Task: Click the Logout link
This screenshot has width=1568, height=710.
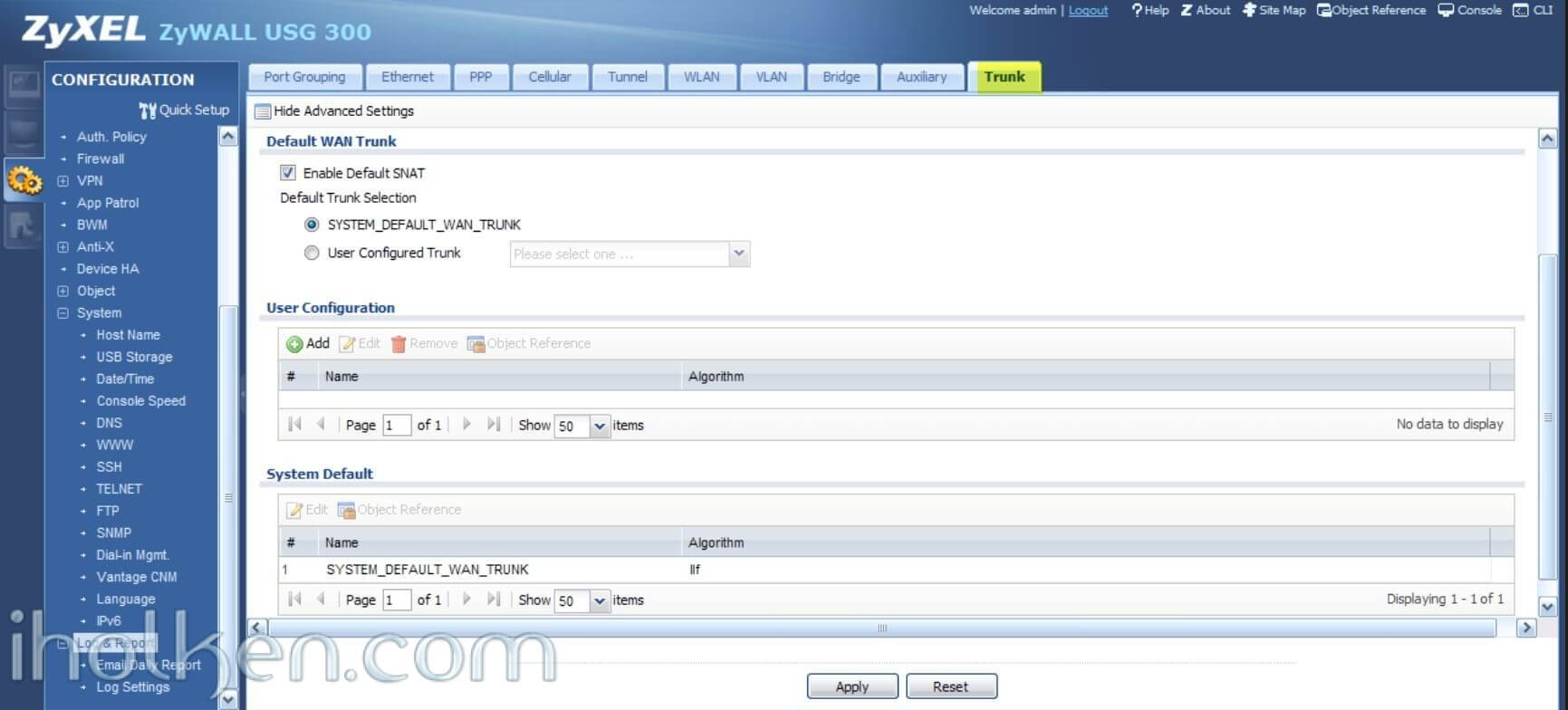Action: pos(1088,10)
